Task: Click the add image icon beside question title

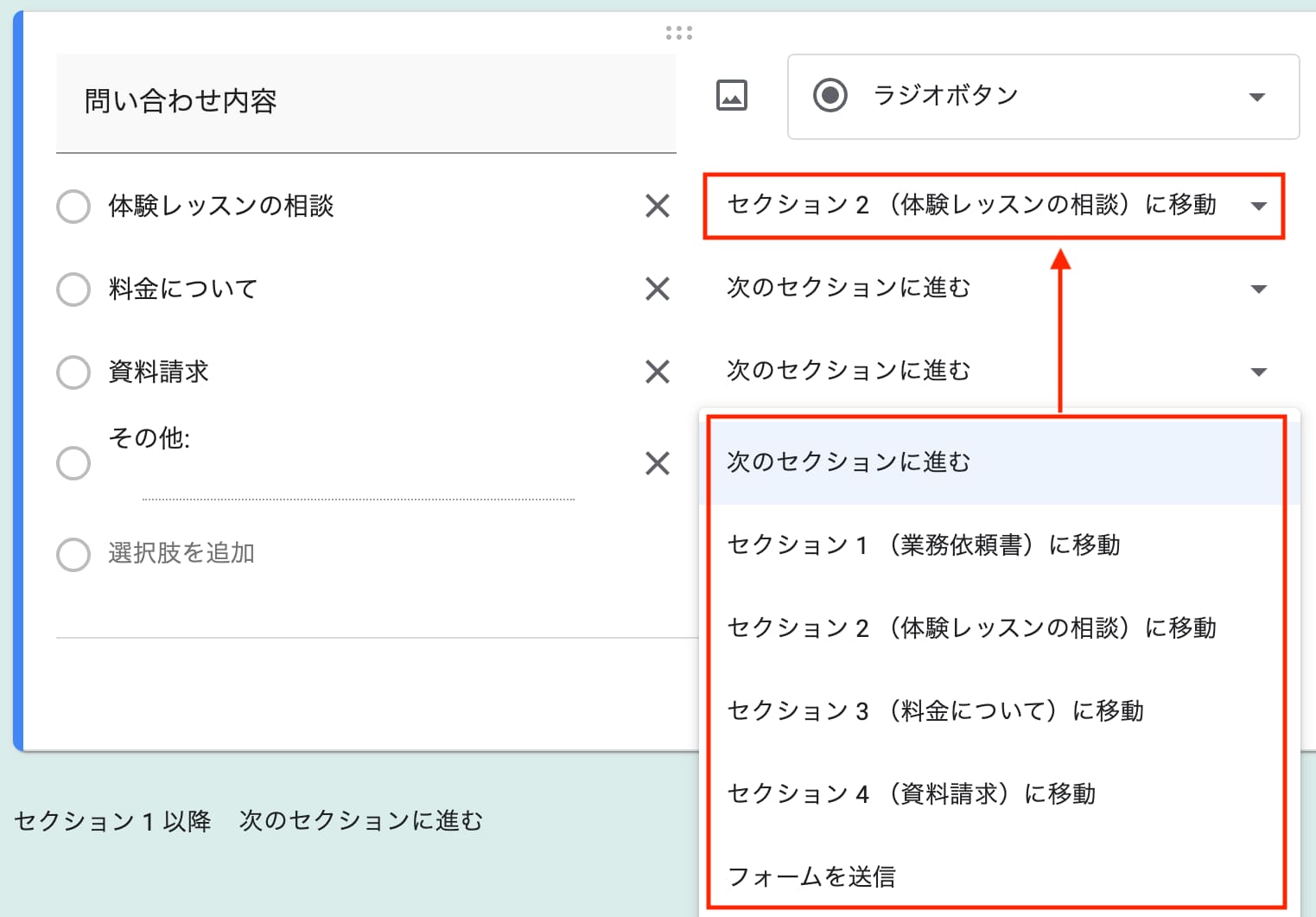Action: click(732, 95)
